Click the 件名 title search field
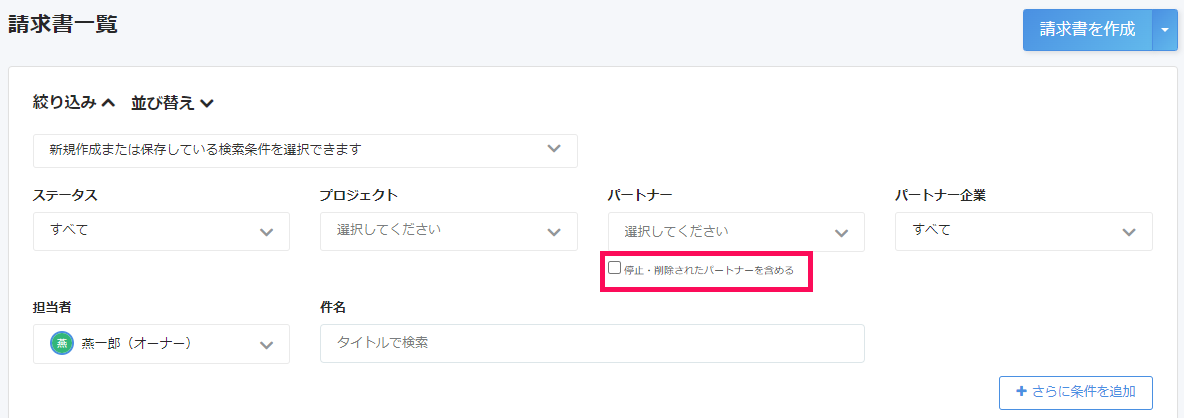The height and width of the screenshot is (418, 1184). (x=592, y=343)
